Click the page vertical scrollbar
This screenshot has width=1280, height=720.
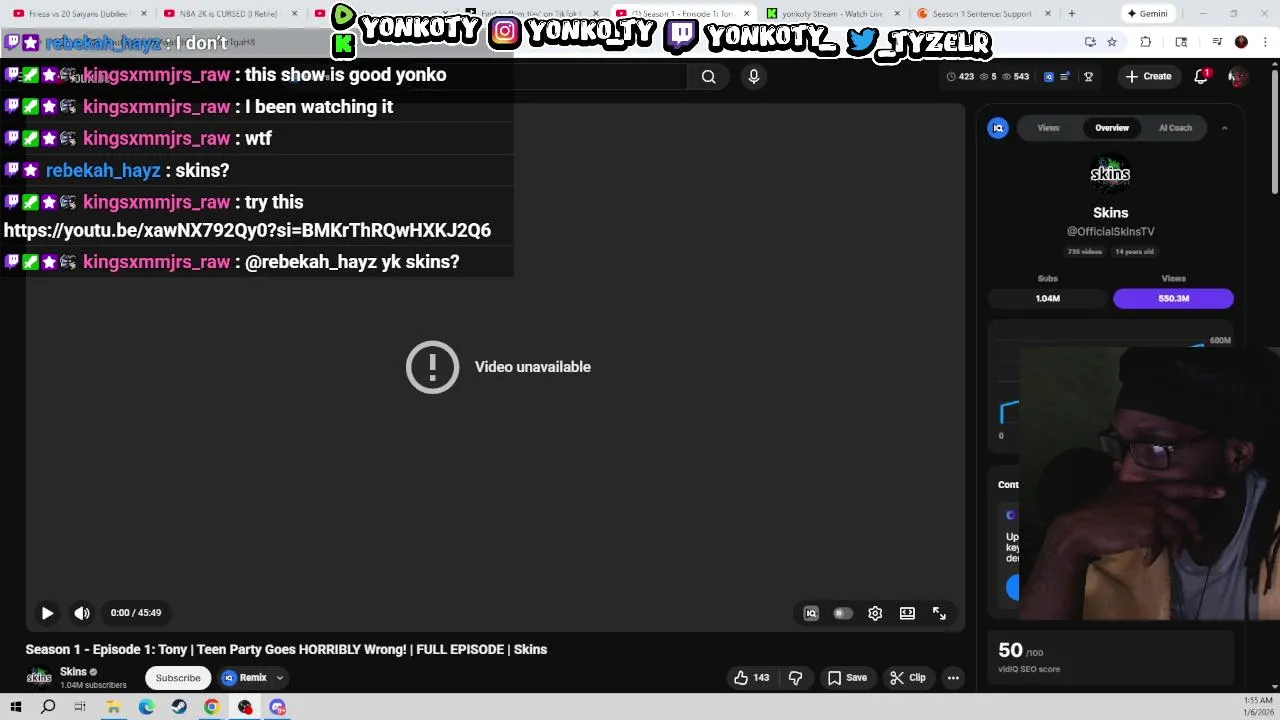[x=1274, y=130]
